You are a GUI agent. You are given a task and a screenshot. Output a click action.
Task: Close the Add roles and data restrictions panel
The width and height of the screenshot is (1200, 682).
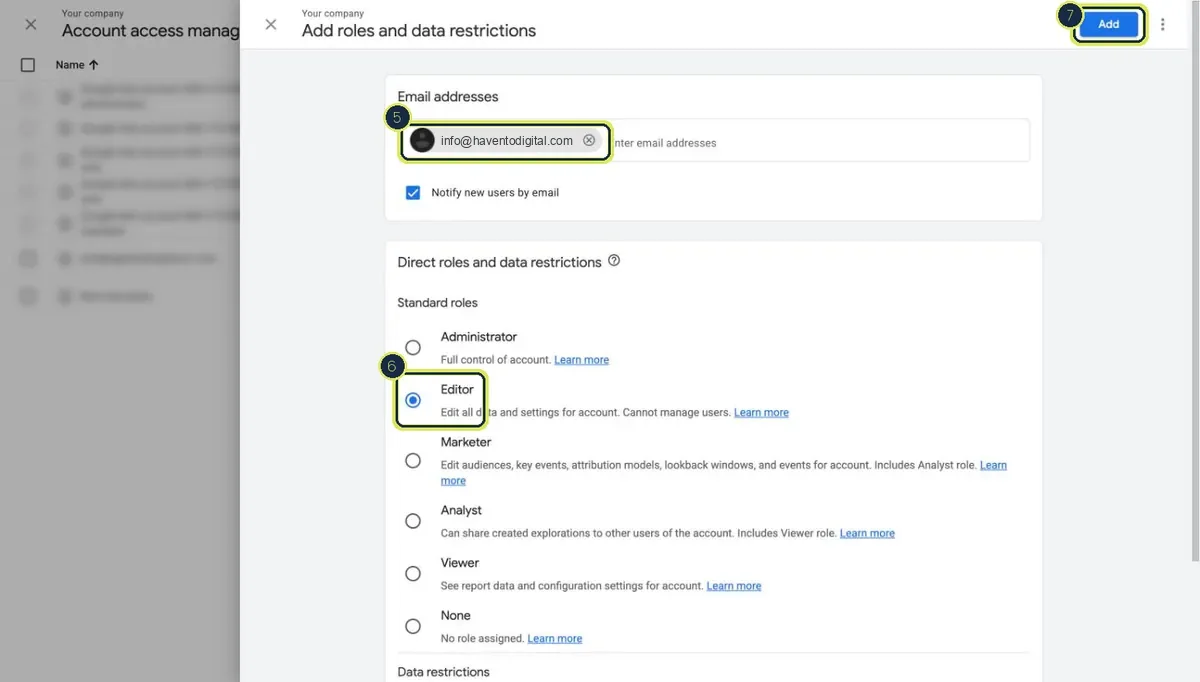[x=271, y=24]
